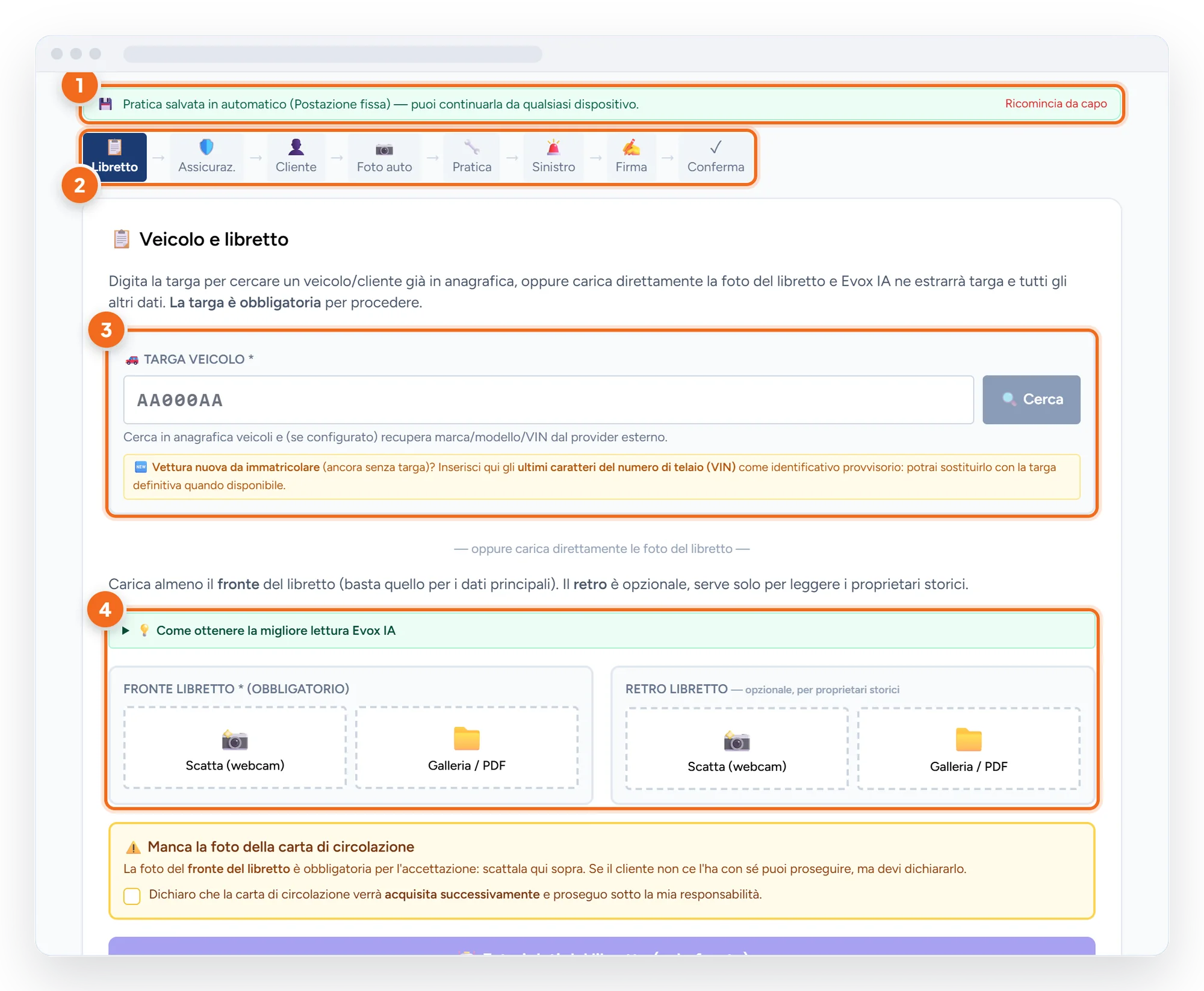Jump to the Sinistro siren step
This screenshot has width=1204, height=991.
coord(553,156)
